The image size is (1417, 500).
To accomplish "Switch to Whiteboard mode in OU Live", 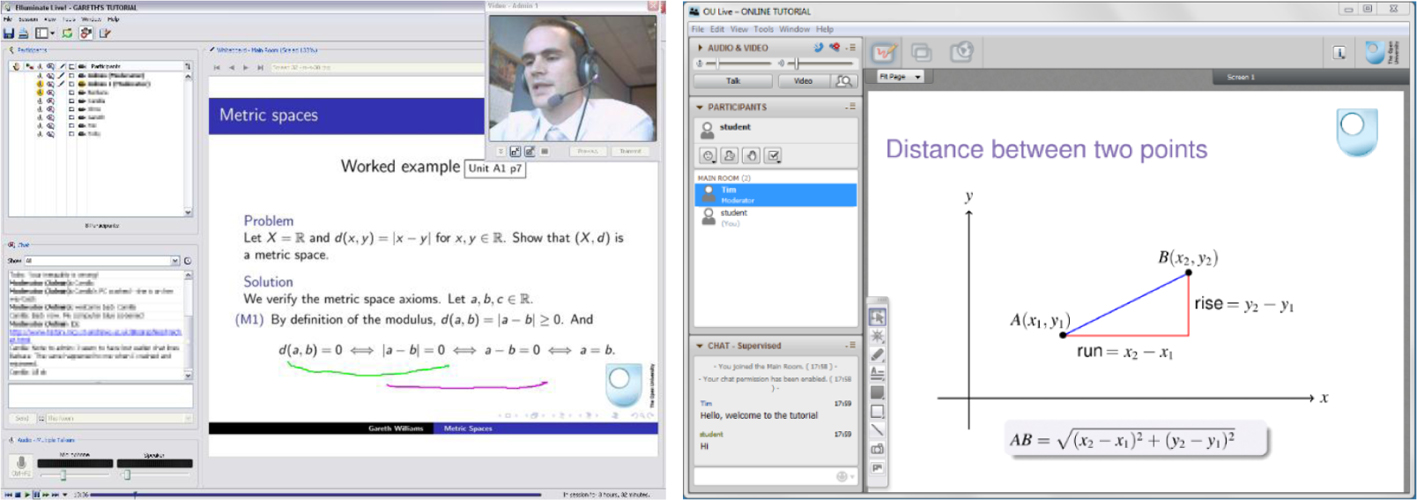I will [883, 53].
